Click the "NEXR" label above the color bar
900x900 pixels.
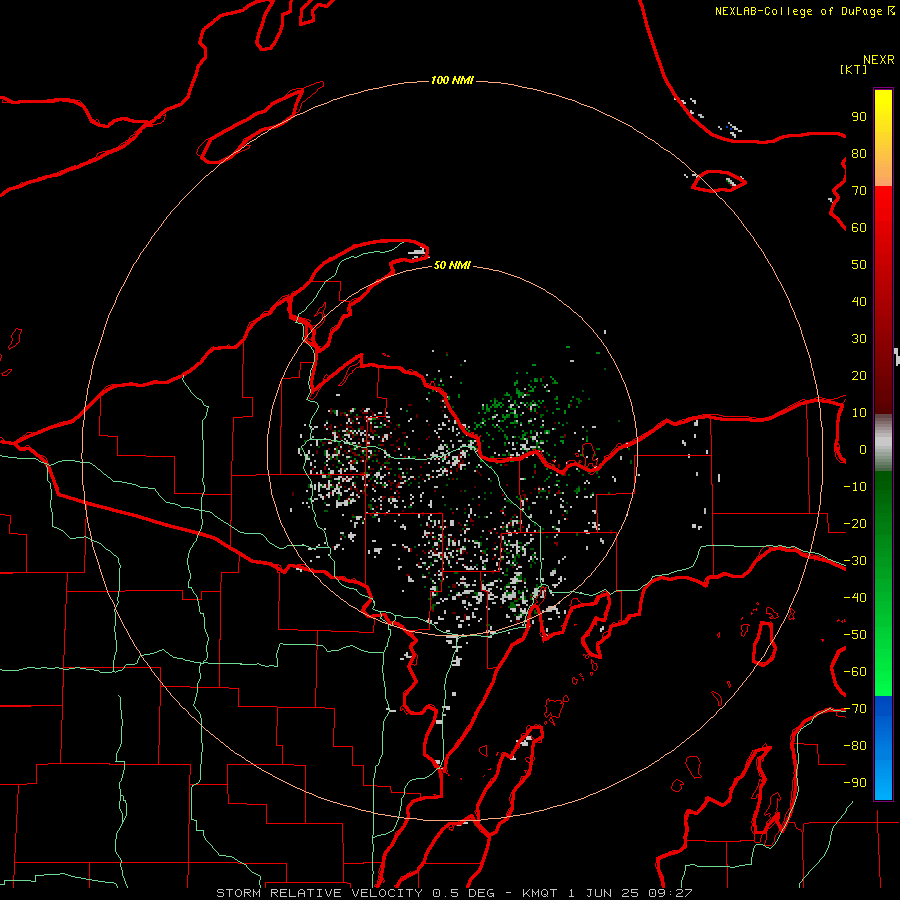point(878,60)
